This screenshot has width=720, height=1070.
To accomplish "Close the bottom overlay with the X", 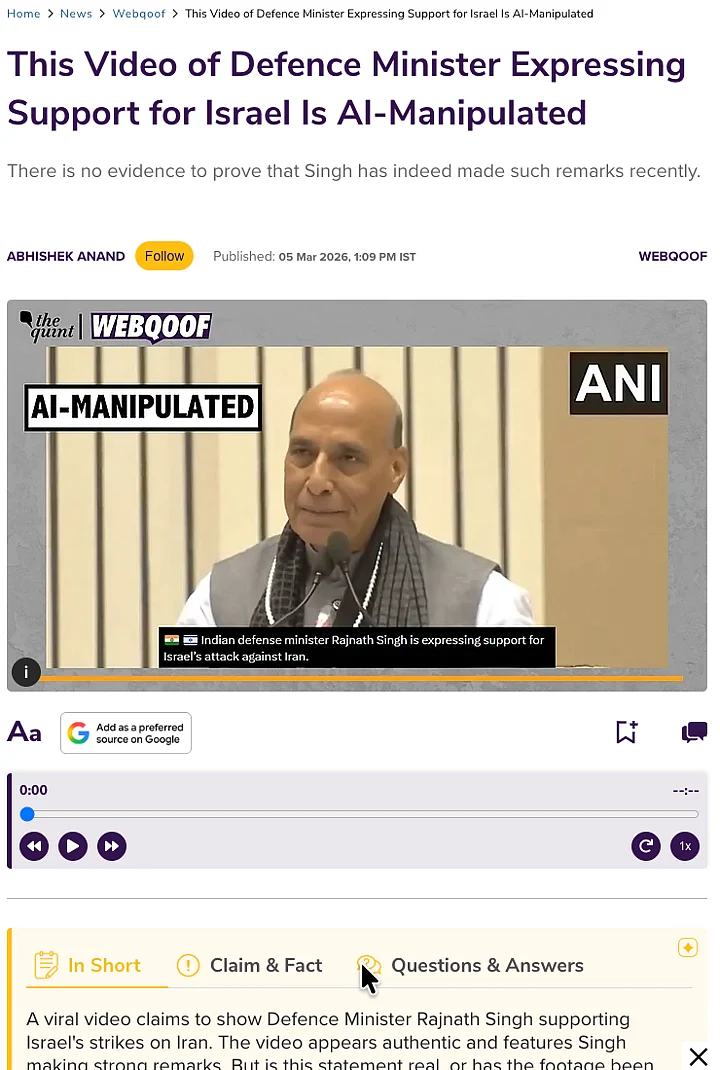I will coord(698,1057).
